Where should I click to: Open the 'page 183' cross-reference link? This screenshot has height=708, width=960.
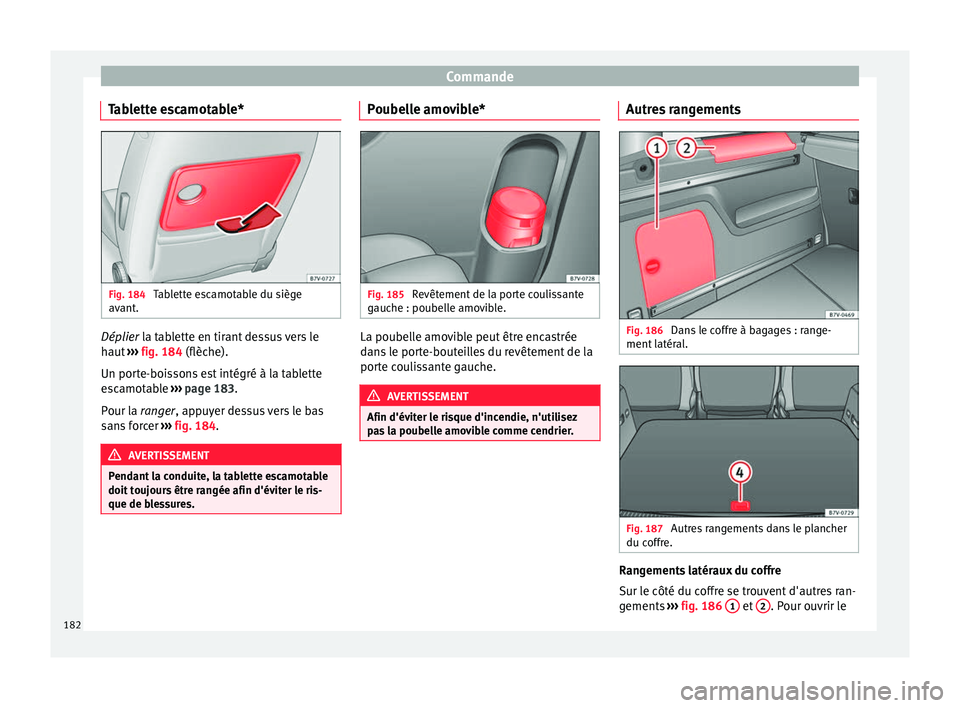210,389
